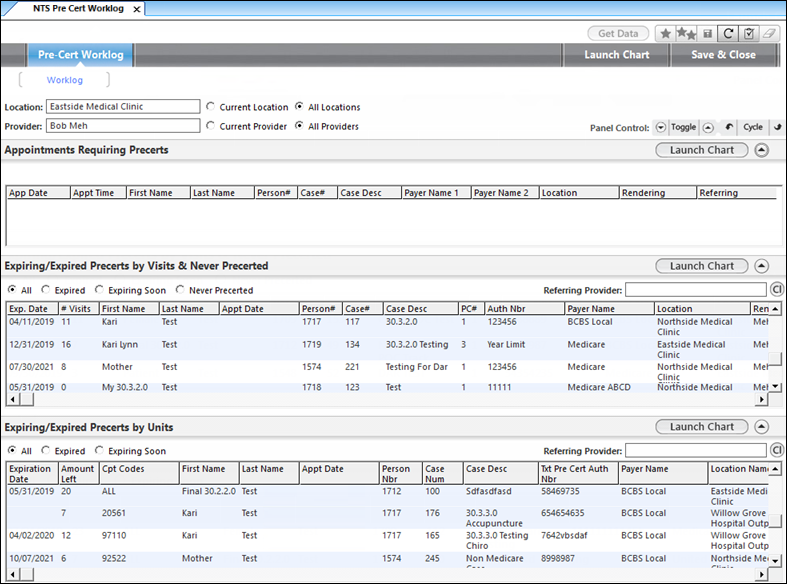787x584 pixels.
Task: Select Expired radio in Precerts by Visits
Action: coord(46,289)
